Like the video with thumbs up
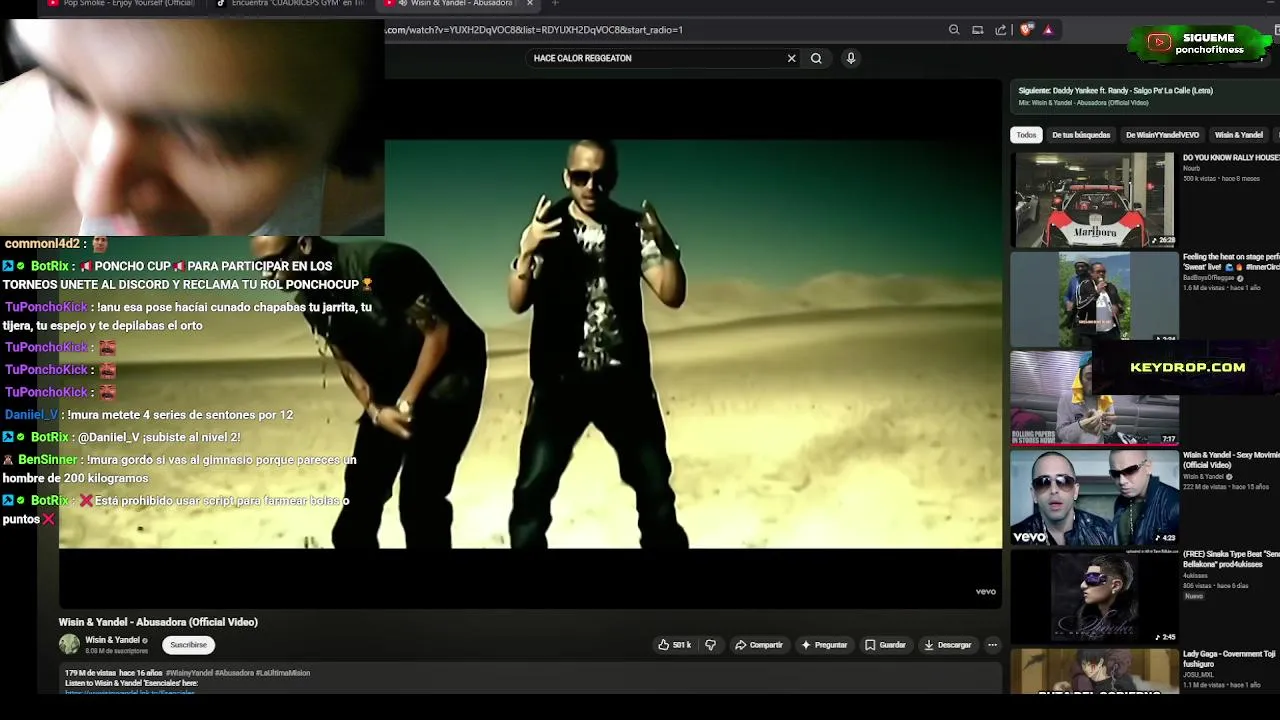The image size is (1280, 720). click(674, 645)
